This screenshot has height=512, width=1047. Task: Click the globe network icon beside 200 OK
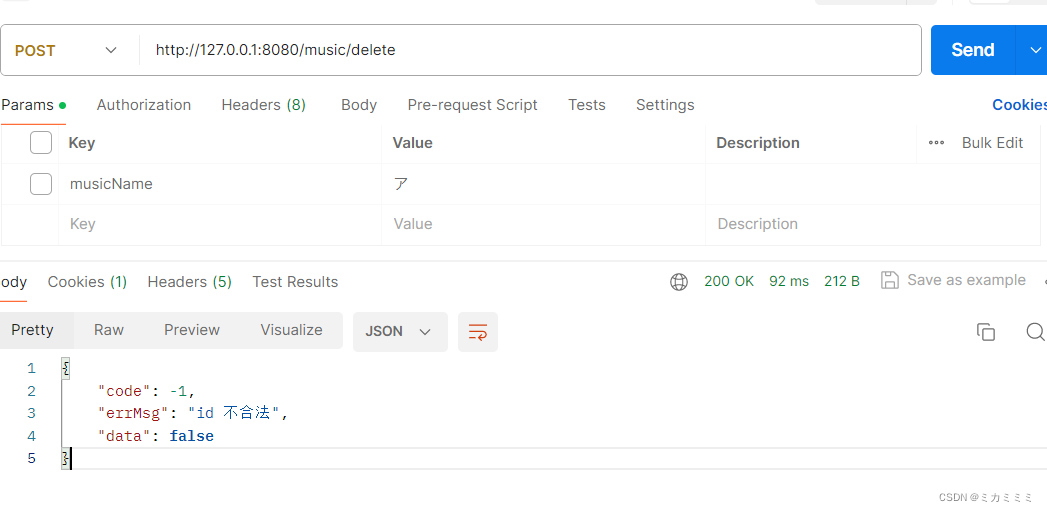678,282
